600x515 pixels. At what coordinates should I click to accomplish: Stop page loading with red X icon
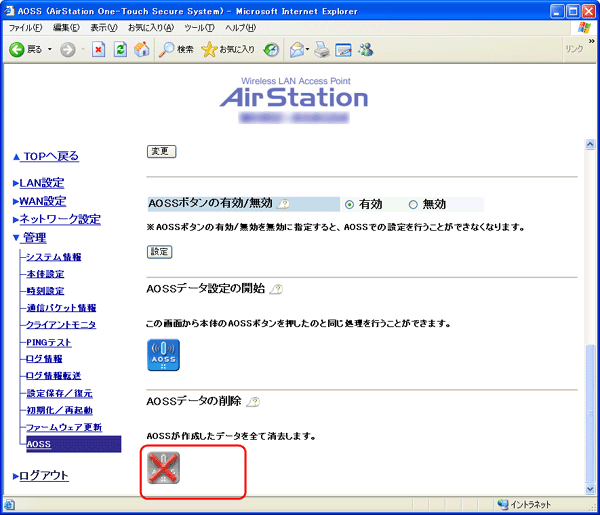click(x=98, y=49)
